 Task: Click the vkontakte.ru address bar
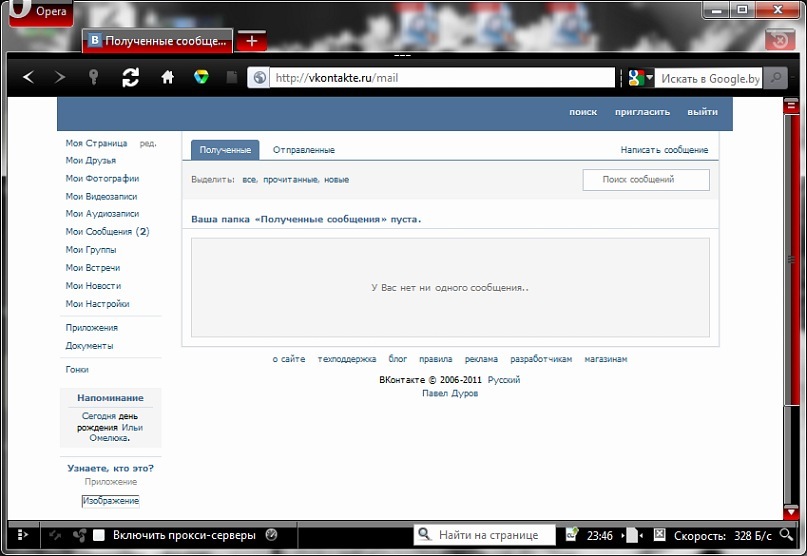[442, 78]
